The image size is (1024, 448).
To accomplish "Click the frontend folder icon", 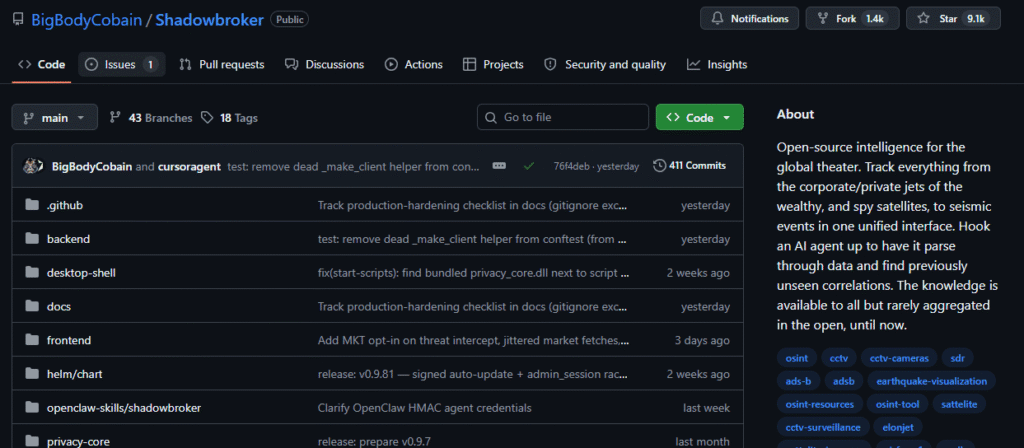I will point(32,340).
